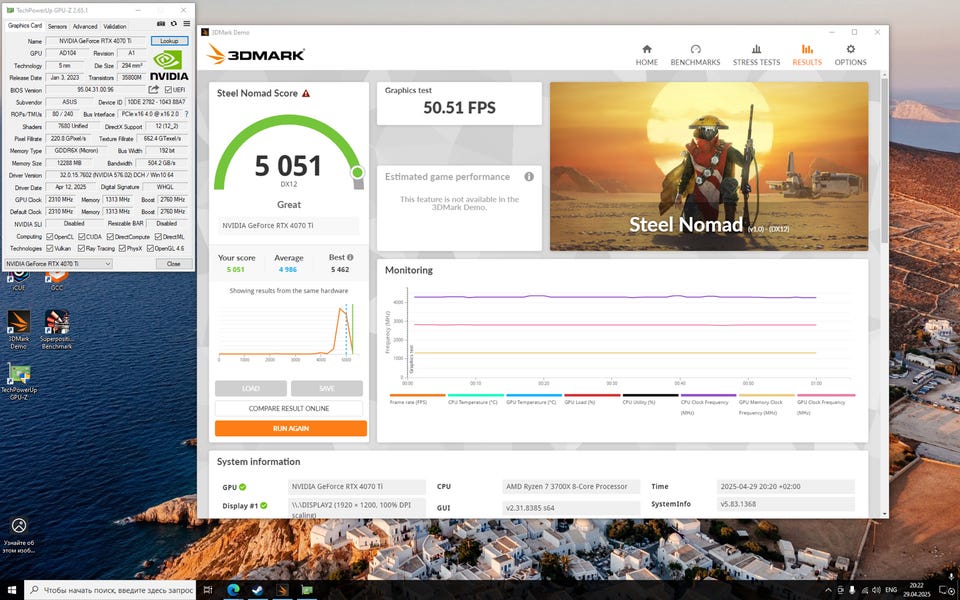Open Task View on the taskbar

click(208, 590)
